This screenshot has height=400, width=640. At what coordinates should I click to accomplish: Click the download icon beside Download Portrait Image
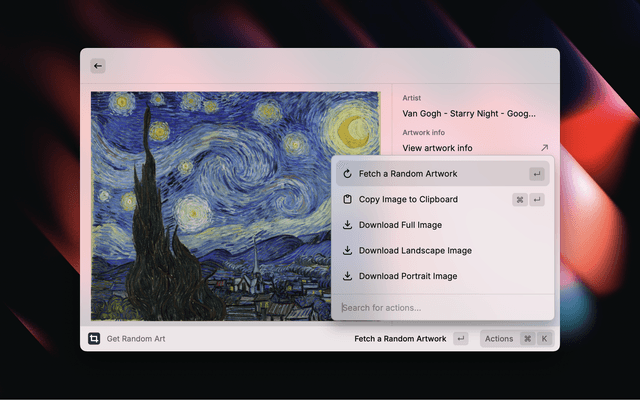347,276
